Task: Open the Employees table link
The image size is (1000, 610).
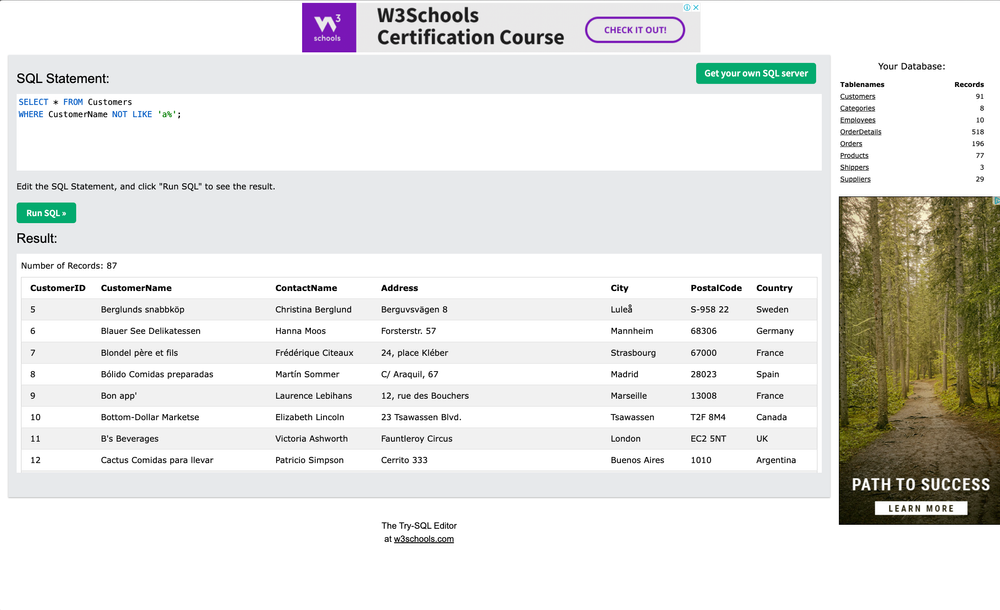Action: 857,120
